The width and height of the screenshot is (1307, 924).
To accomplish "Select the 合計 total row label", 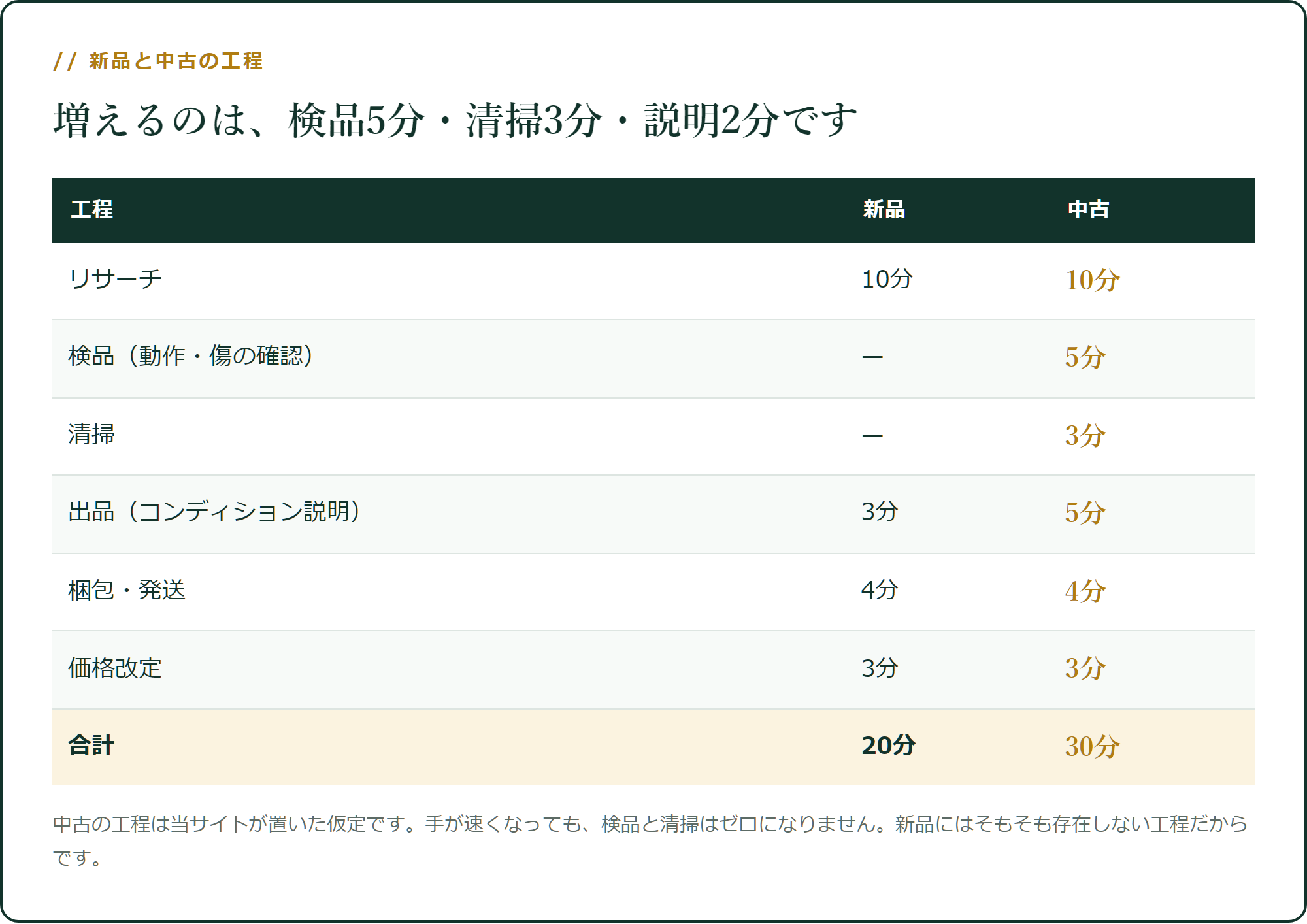I will pyautogui.click(x=91, y=746).
